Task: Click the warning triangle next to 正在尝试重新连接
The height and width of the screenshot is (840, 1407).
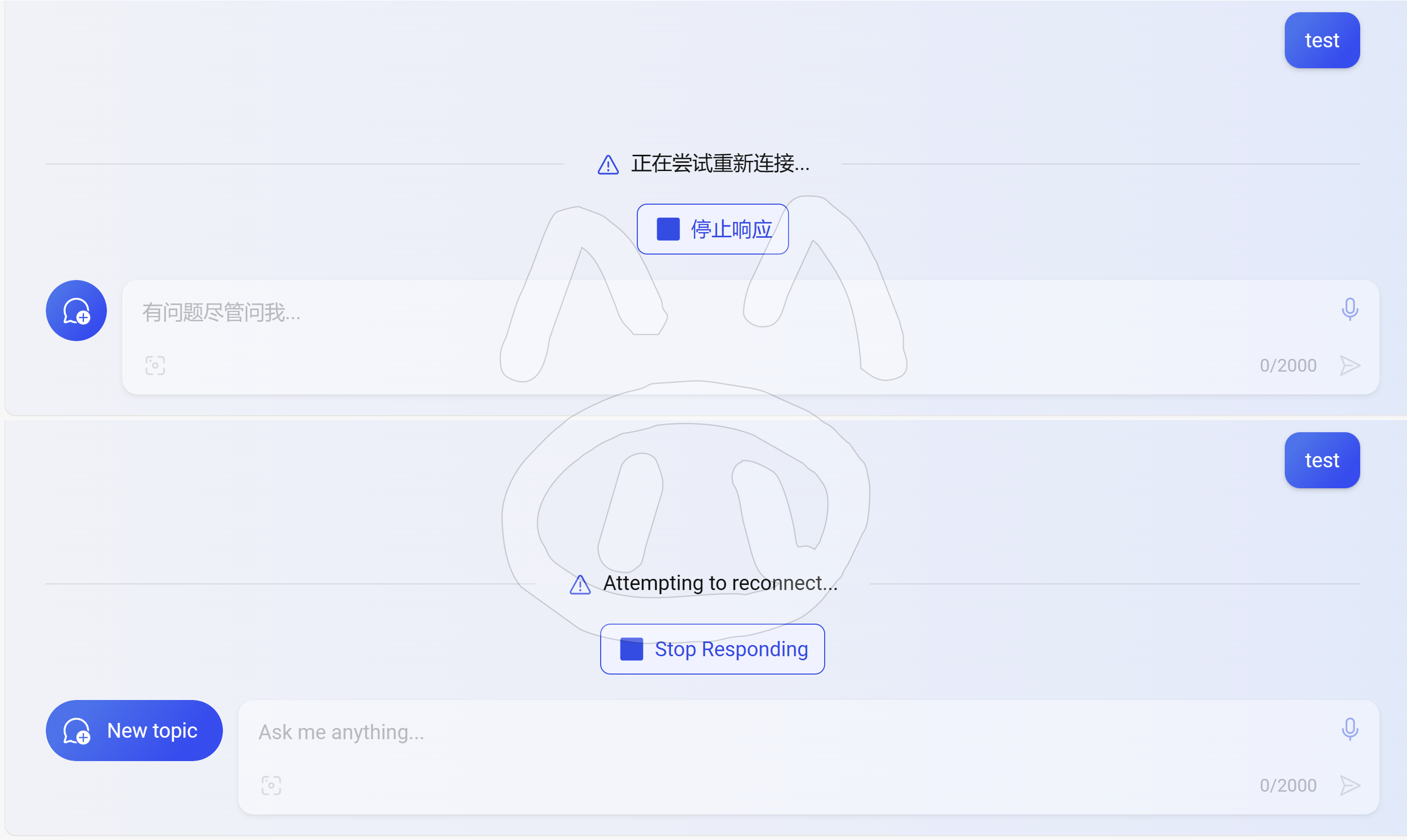Action: pyautogui.click(x=607, y=164)
